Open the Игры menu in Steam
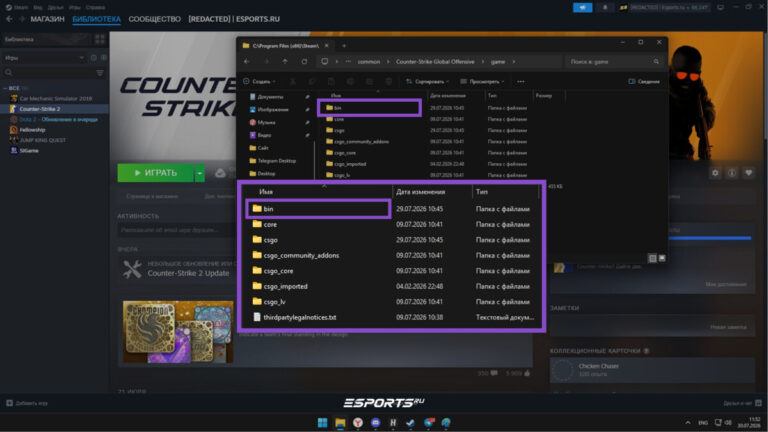This screenshot has width=768, height=432. coord(74,7)
